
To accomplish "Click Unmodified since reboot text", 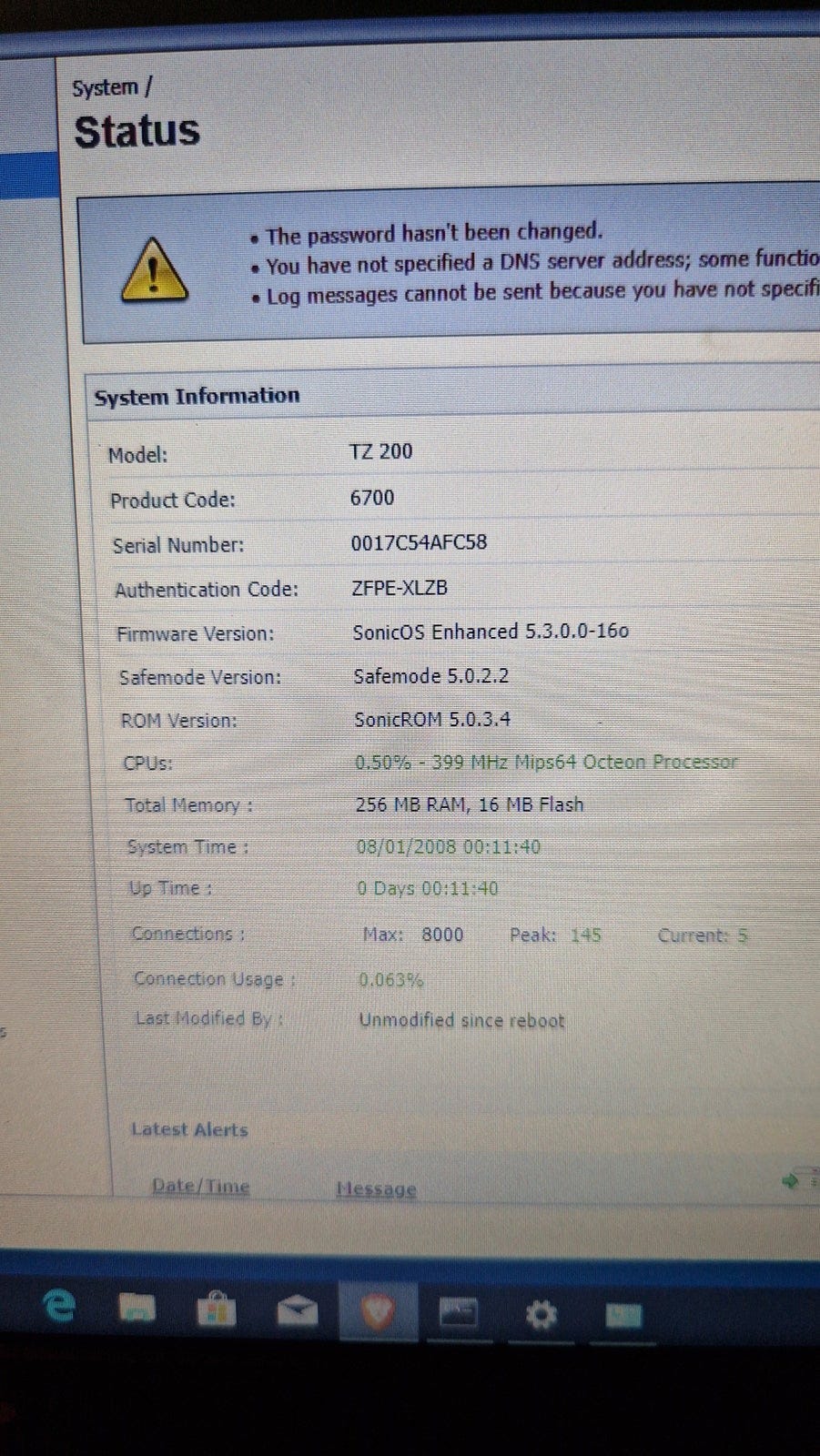I will click(461, 1020).
